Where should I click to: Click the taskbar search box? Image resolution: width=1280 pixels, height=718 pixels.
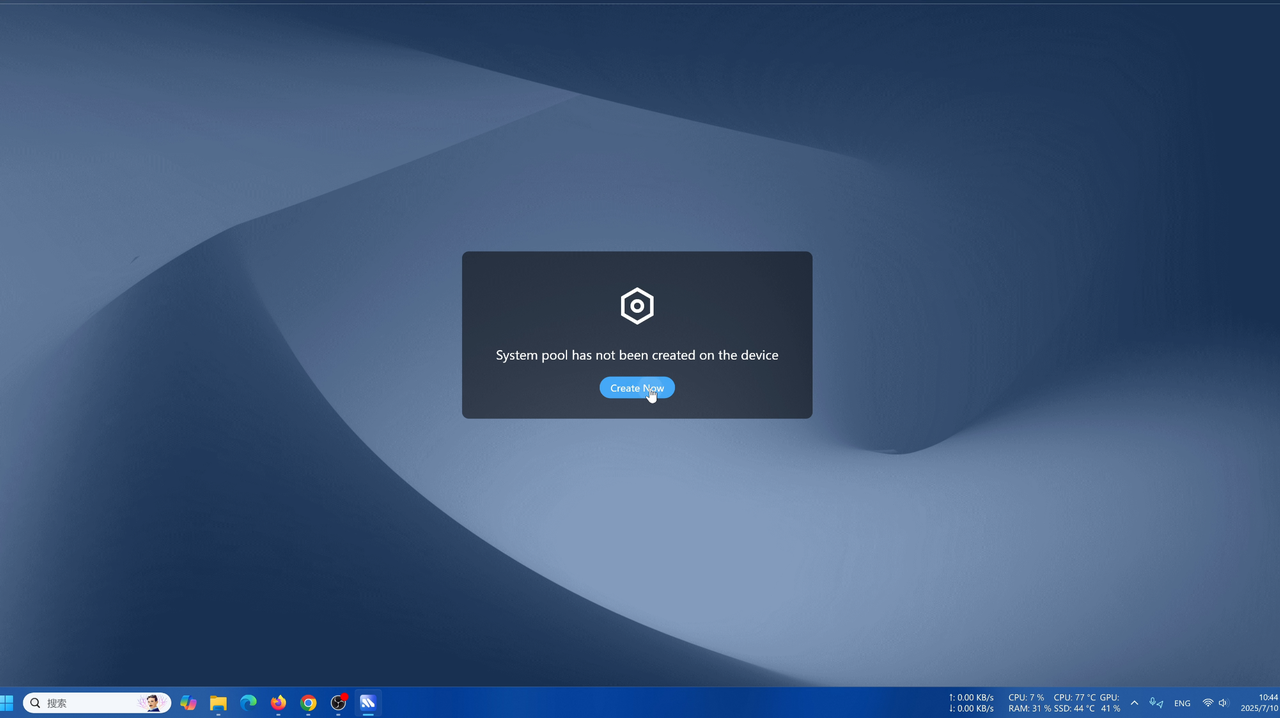pyautogui.click(x=85, y=703)
